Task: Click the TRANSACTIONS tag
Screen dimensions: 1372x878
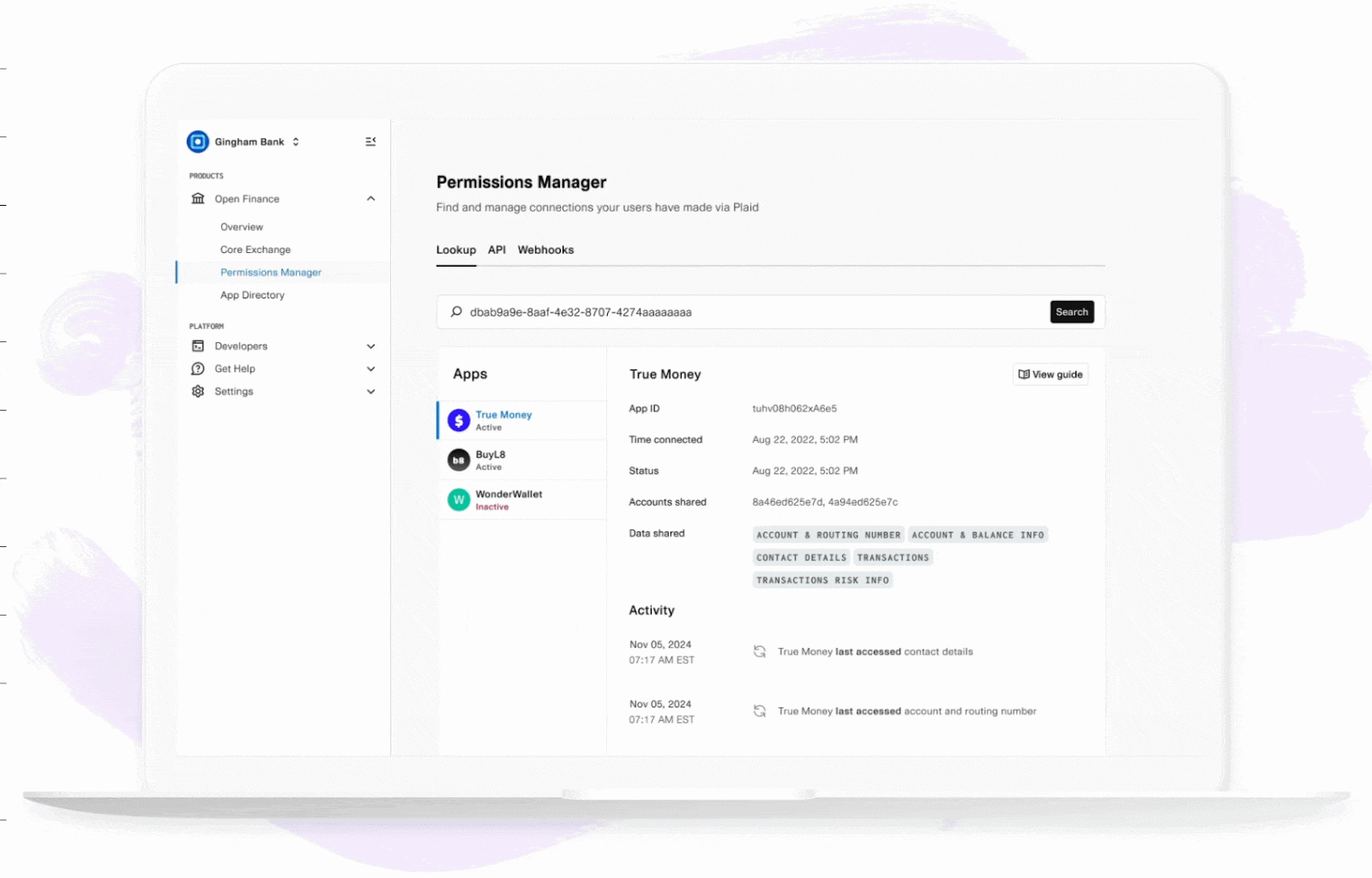Action: click(893, 557)
